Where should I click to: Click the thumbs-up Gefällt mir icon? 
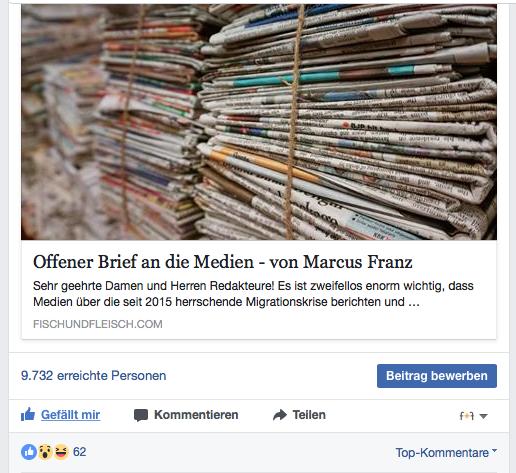coord(28,415)
